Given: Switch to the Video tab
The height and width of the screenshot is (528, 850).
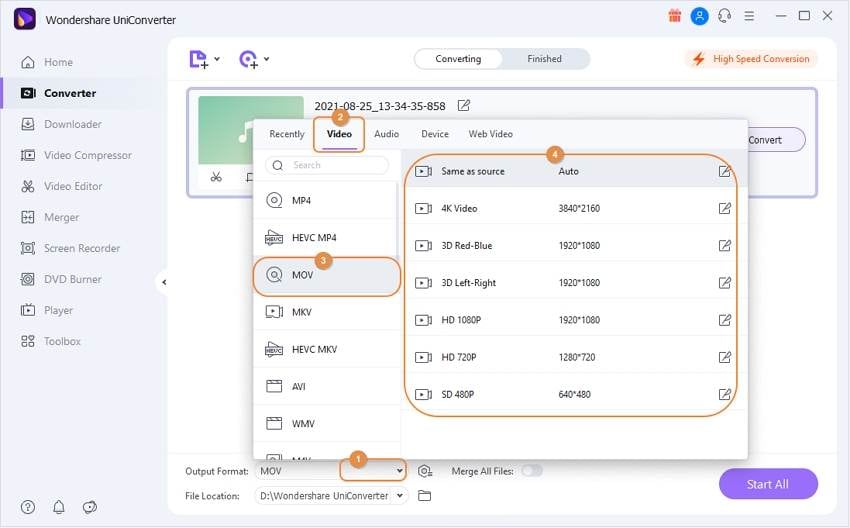Looking at the screenshot, I should (x=339, y=134).
